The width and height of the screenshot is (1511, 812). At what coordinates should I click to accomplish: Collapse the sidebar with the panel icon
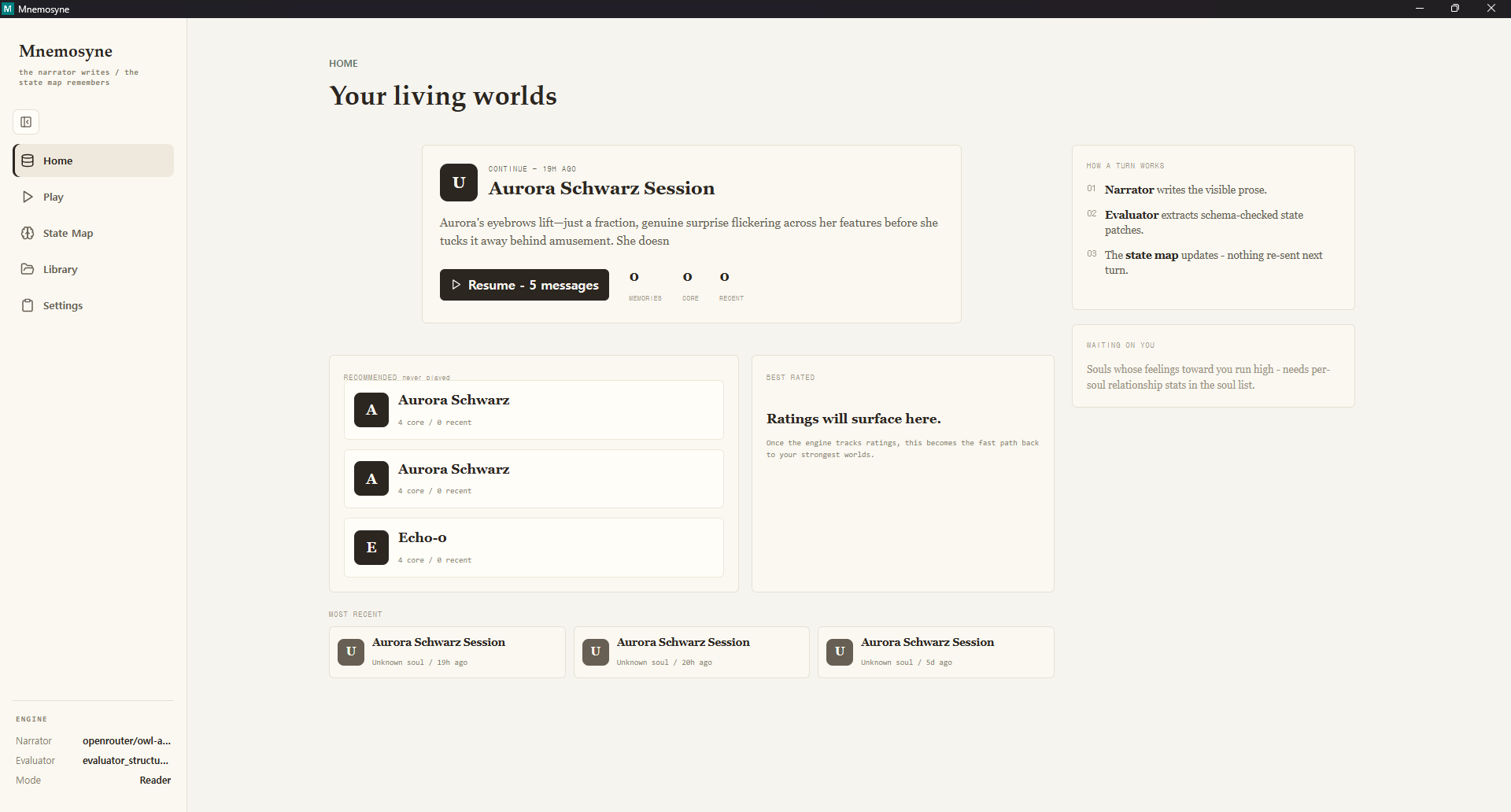(x=26, y=122)
